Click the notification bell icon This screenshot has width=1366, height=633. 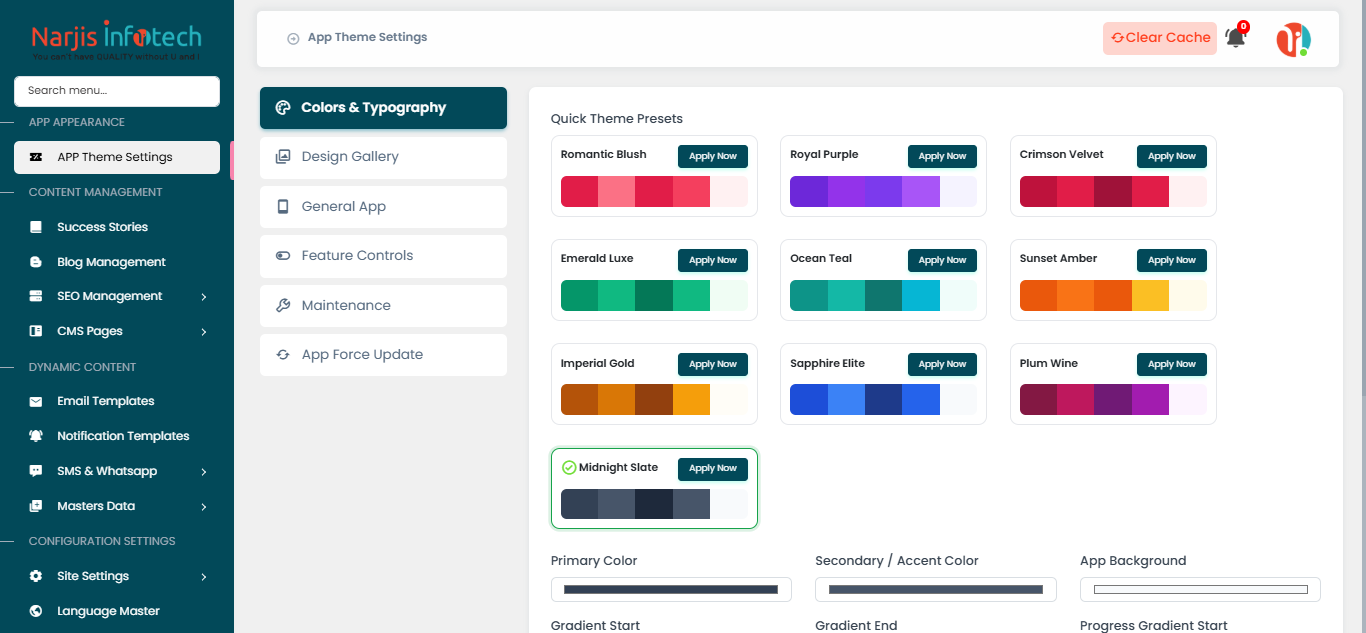(1235, 38)
